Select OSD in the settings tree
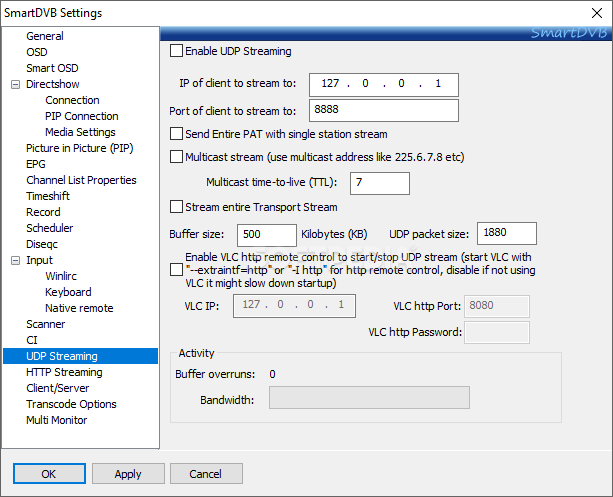 37,52
